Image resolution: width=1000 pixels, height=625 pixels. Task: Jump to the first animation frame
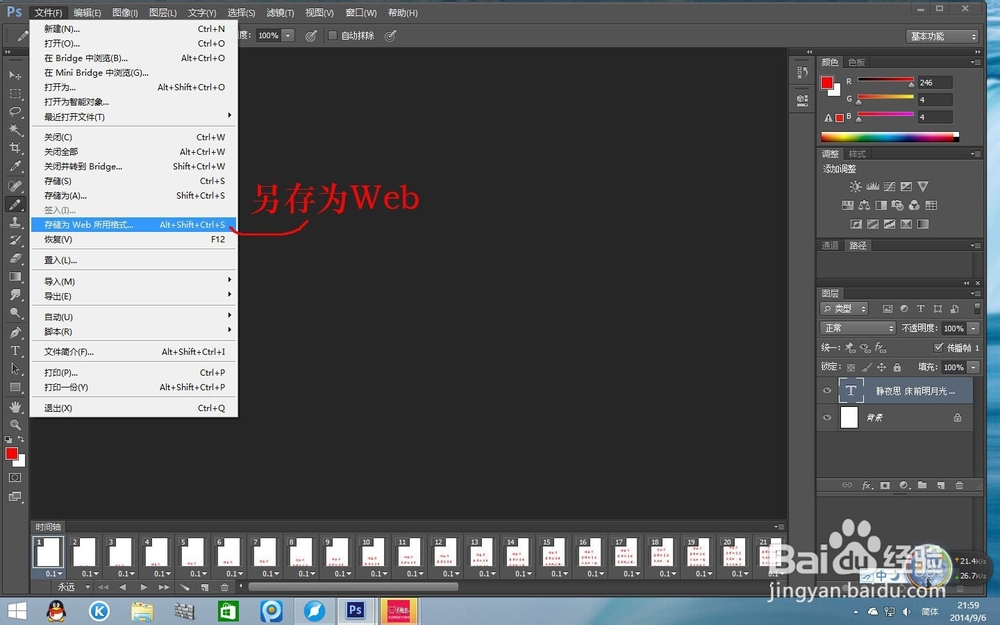(x=103, y=587)
